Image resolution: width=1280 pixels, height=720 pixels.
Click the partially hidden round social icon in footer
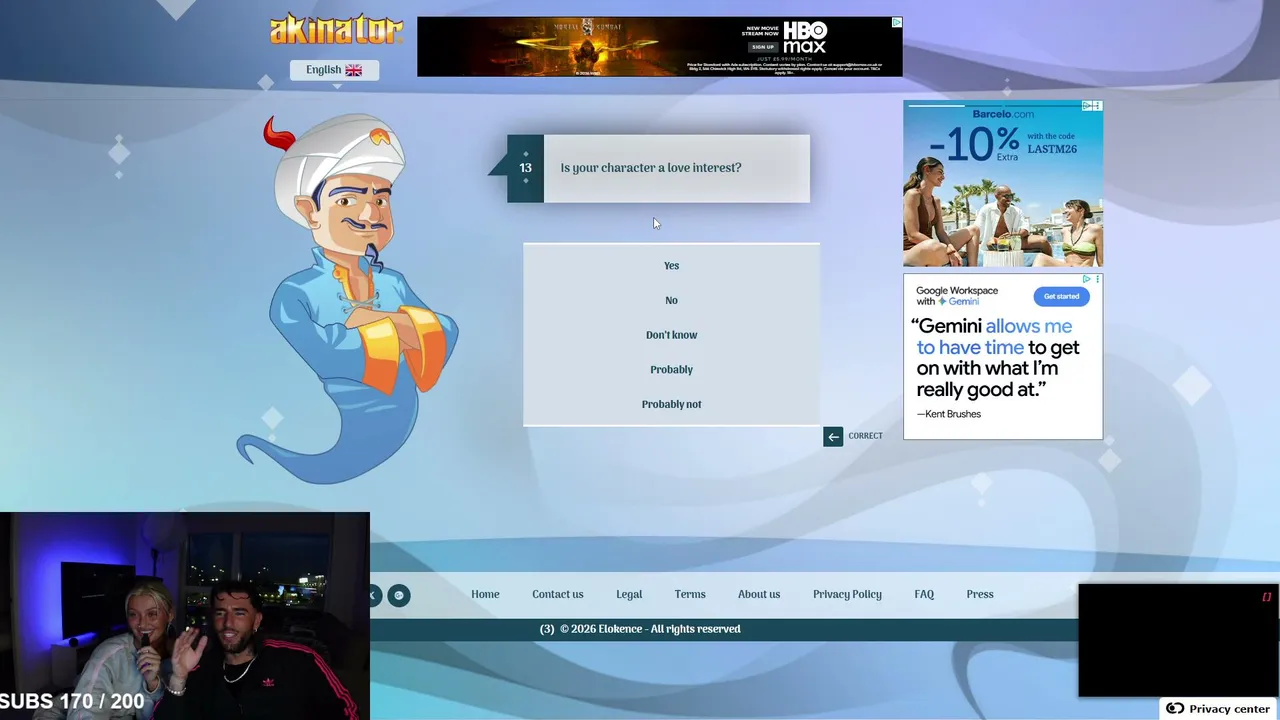point(376,596)
